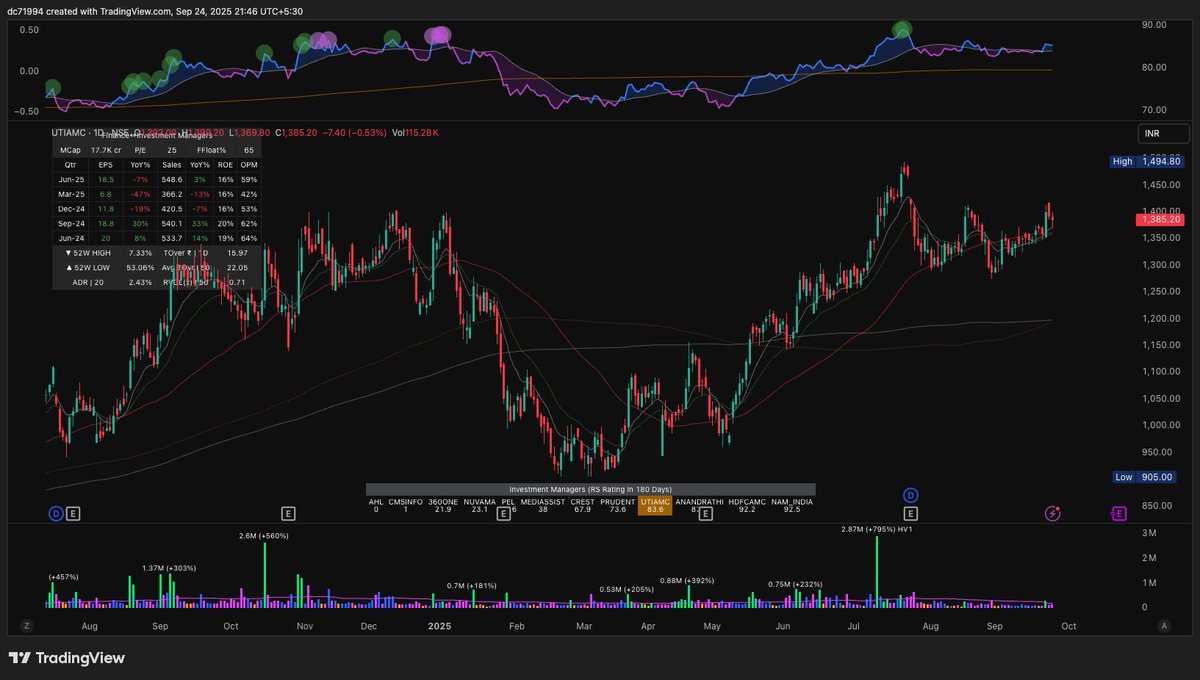Image resolution: width=1200 pixels, height=680 pixels.
Task: Click the Low 905.00 price label
Action: tap(1143, 477)
